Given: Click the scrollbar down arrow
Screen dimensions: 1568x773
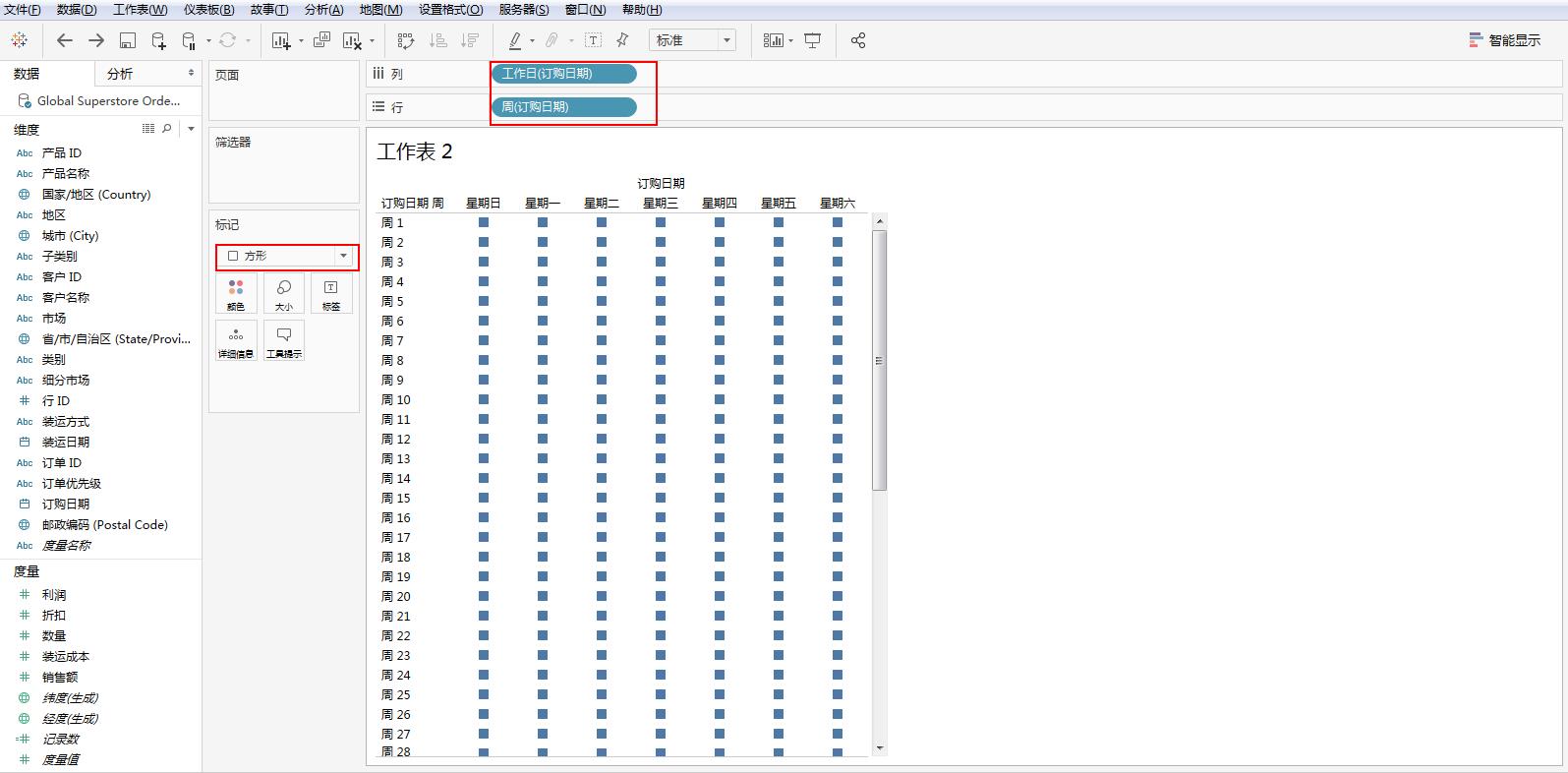Looking at the screenshot, I should pyautogui.click(x=880, y=749).
